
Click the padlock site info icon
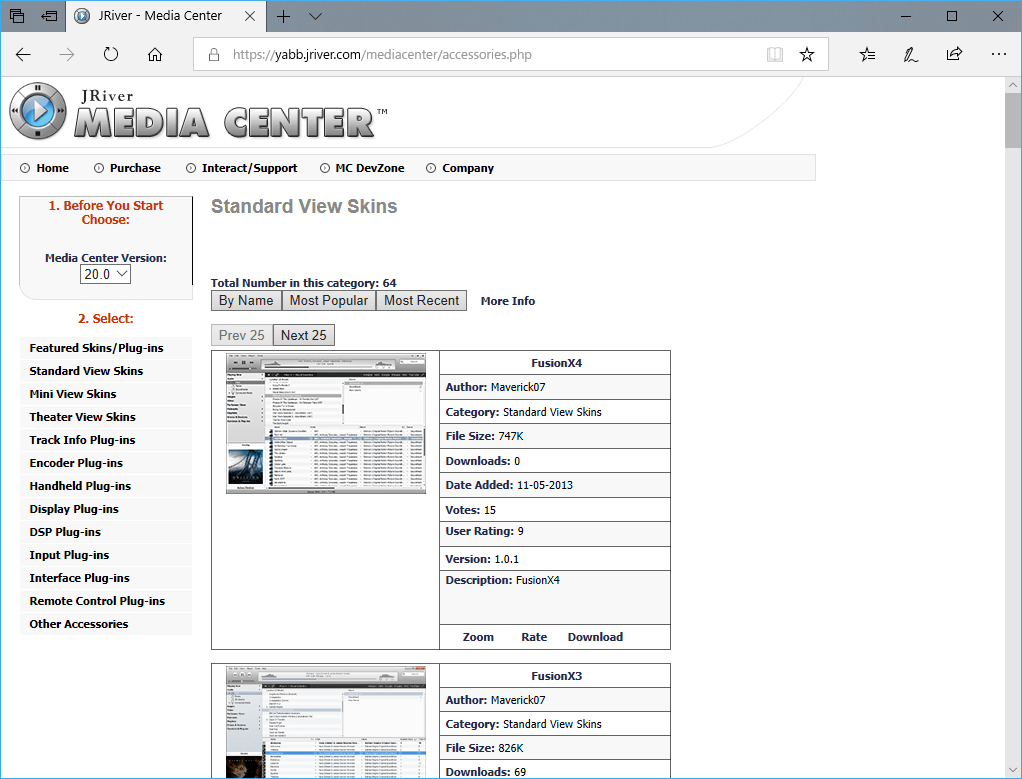coord(214,55)
